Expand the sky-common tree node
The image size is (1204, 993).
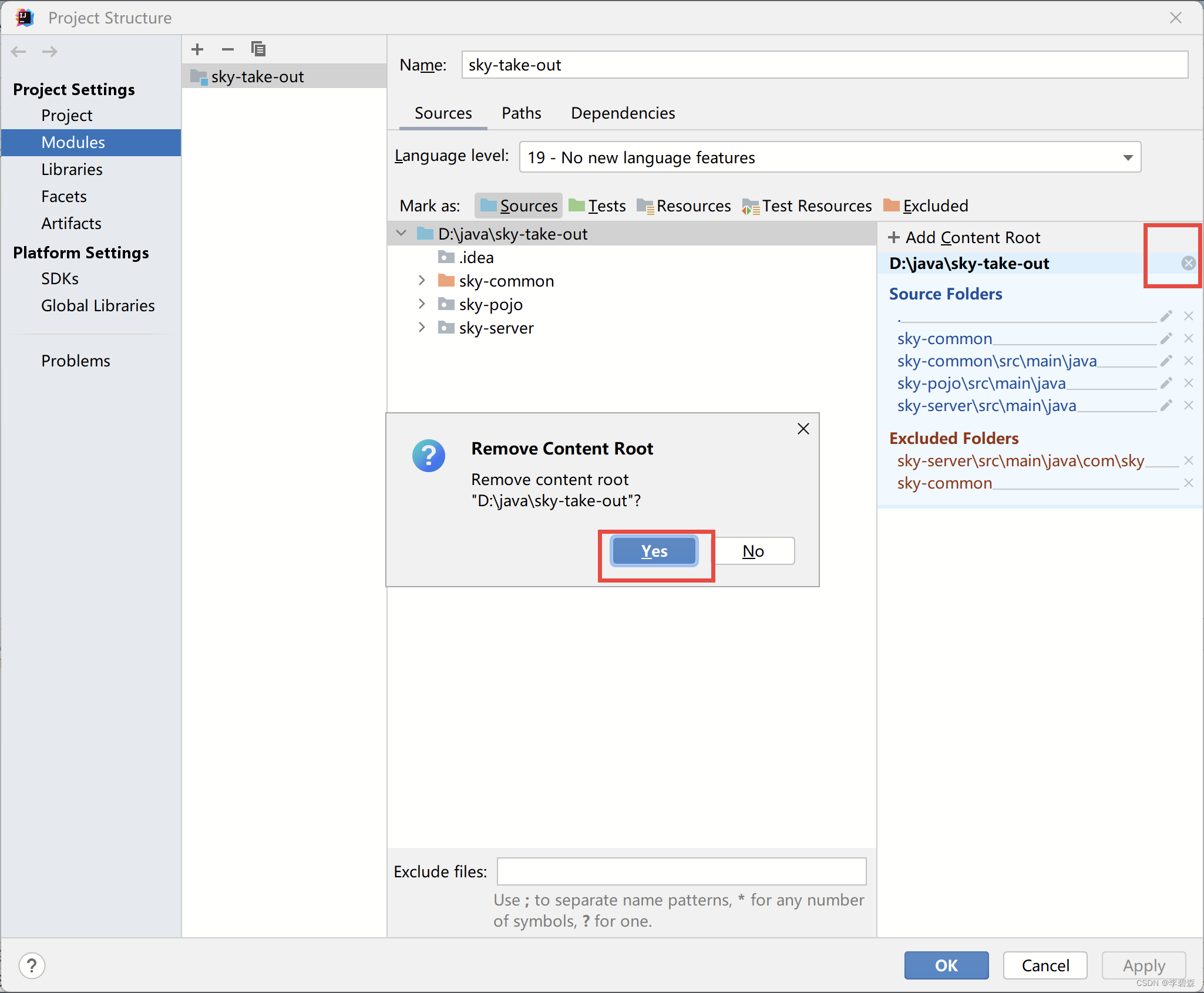[422, 281]
